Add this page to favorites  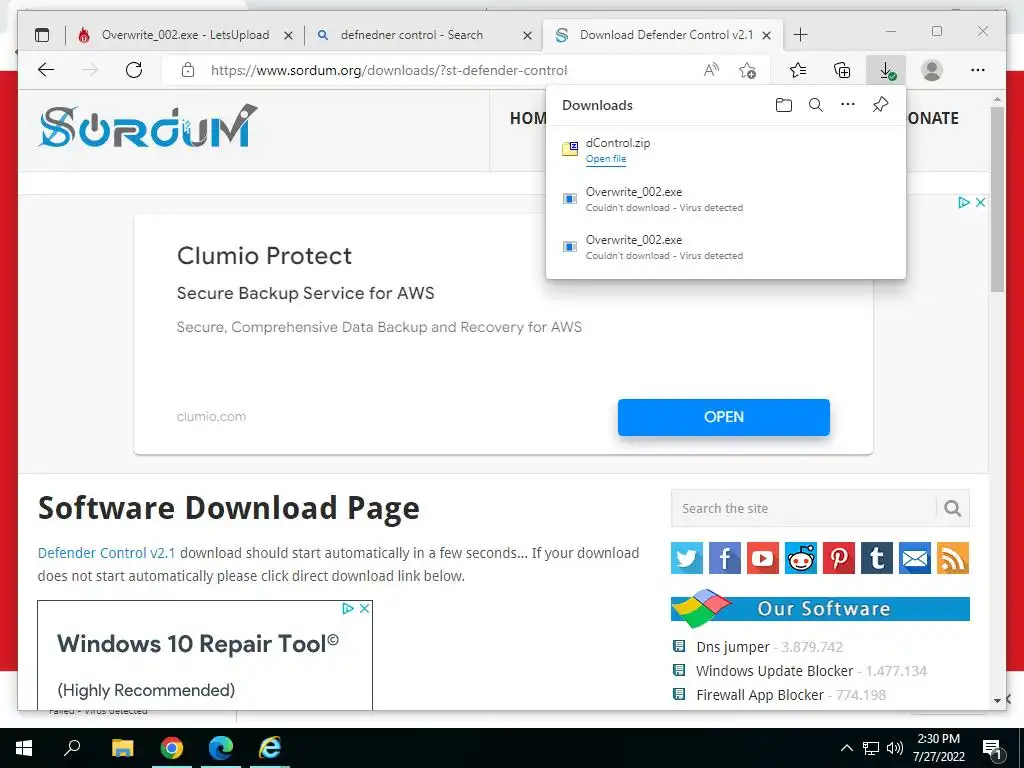748,70
